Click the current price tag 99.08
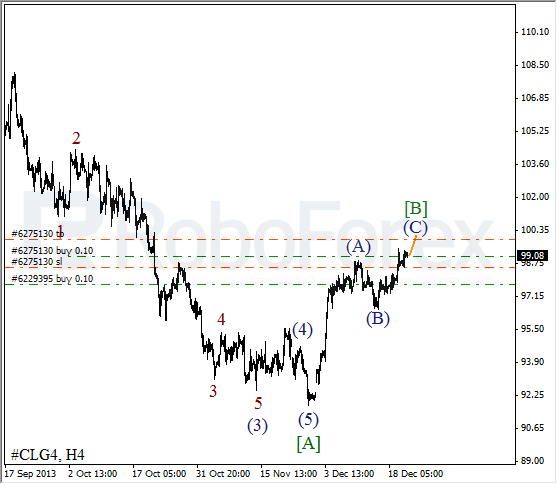557x484 pixels. [532, 256]
